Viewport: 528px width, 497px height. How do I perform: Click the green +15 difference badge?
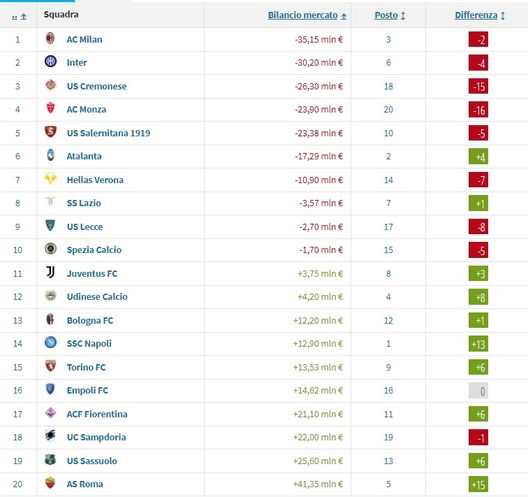[x=478, y=484]
